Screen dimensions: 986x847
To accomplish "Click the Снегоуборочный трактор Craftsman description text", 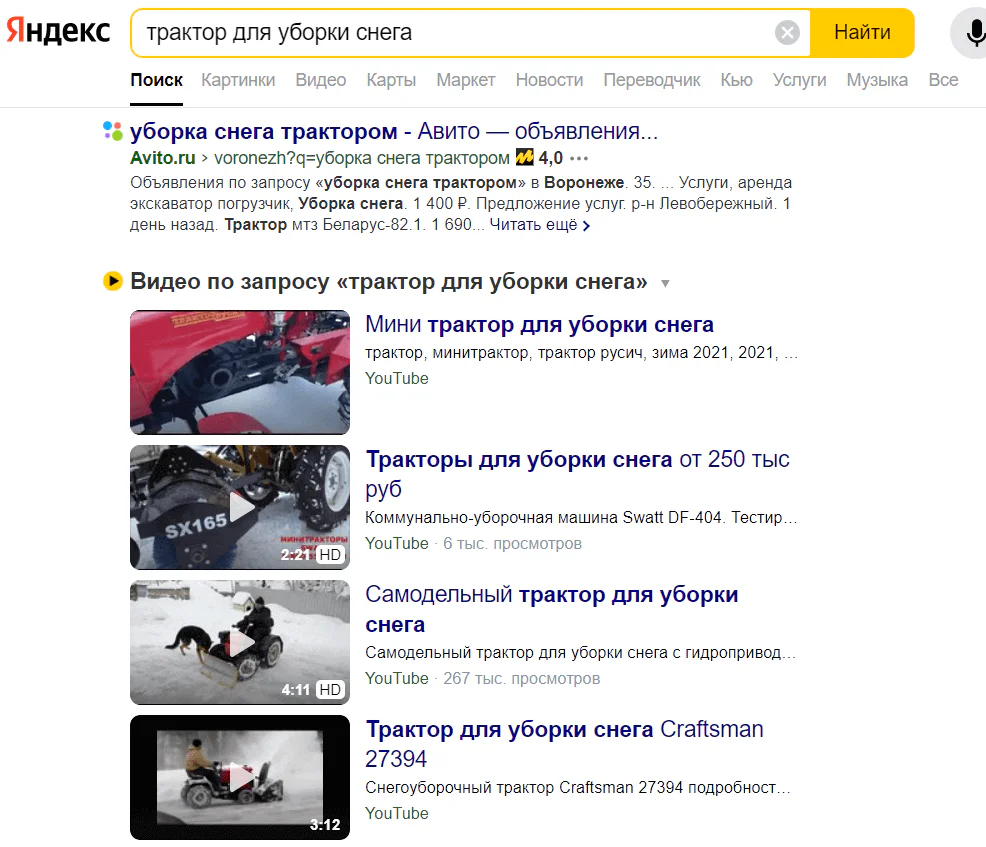I will 577,787.
